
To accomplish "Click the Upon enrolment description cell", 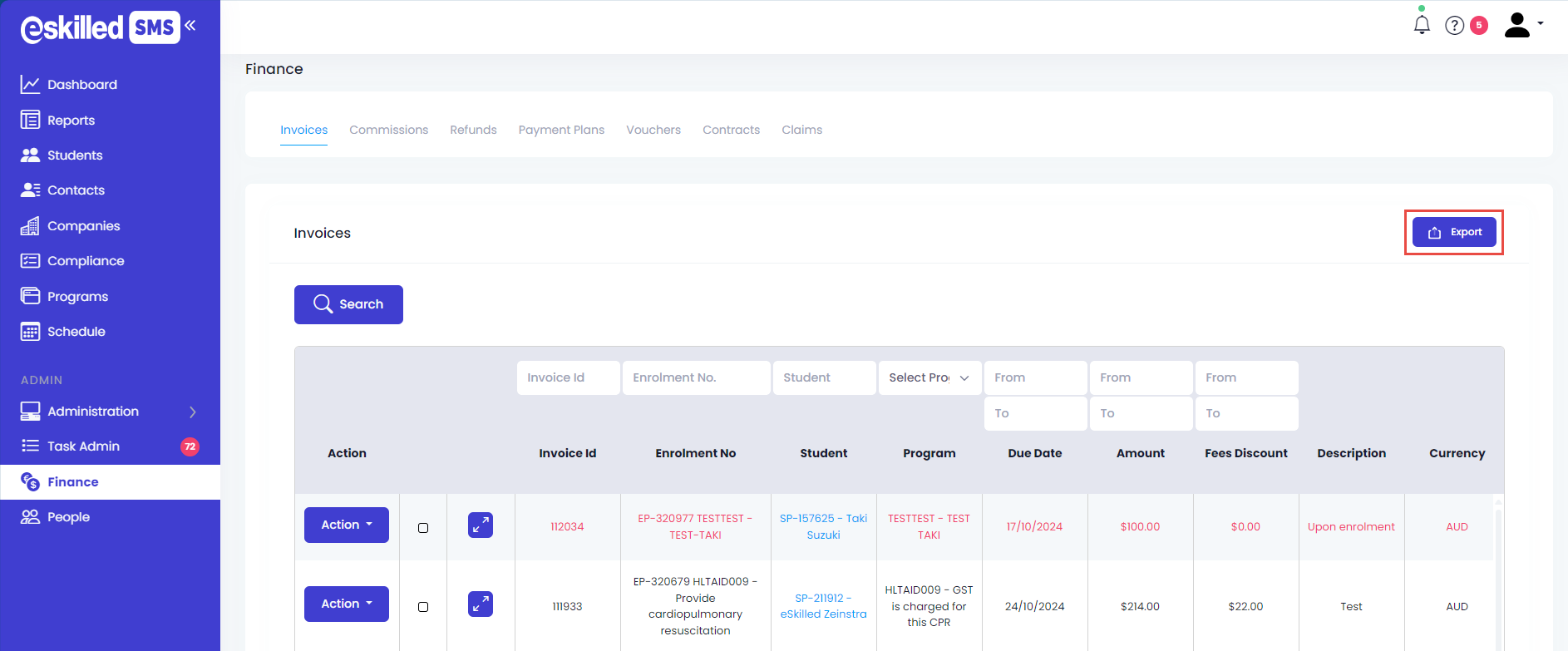I will pyautogui.click(x=1351, y=527).
